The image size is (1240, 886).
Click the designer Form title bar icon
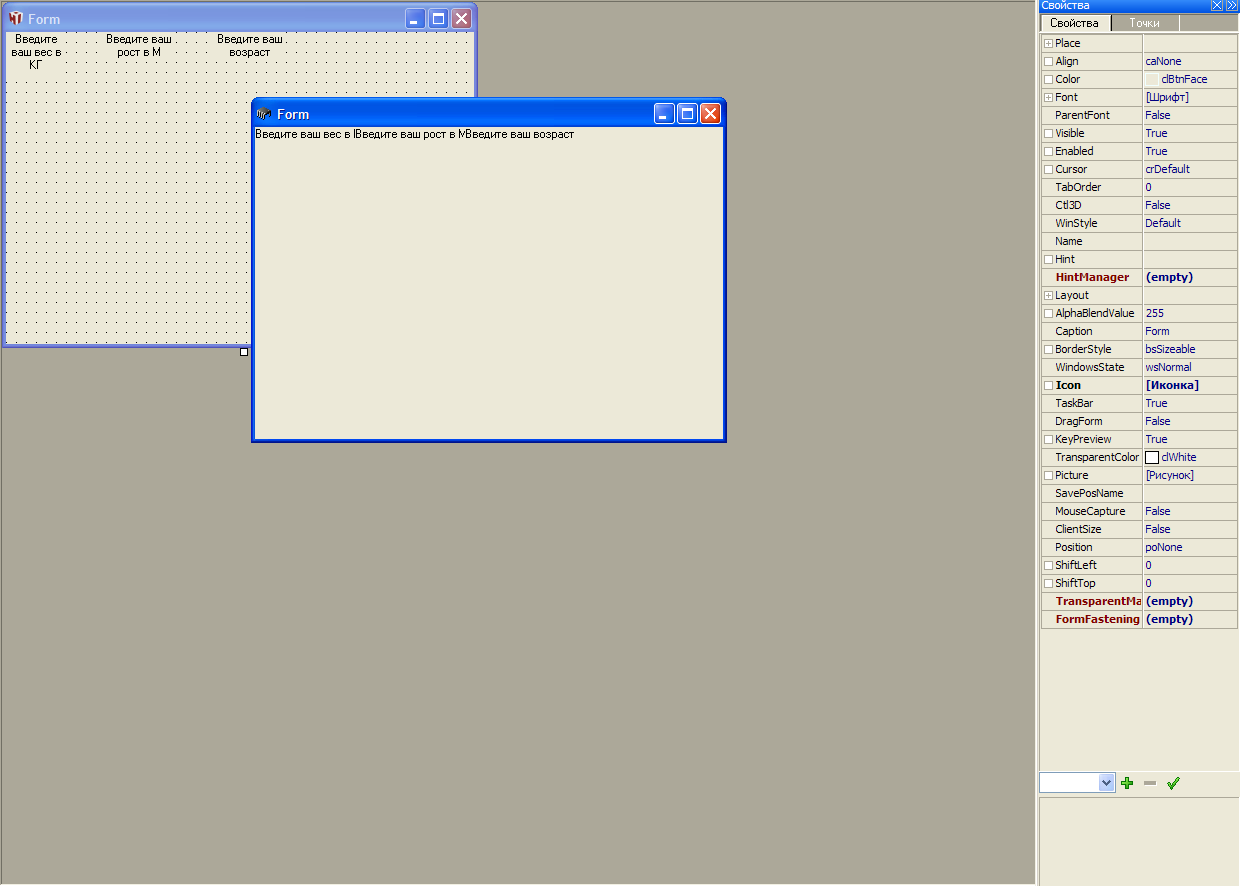(15, 19)
